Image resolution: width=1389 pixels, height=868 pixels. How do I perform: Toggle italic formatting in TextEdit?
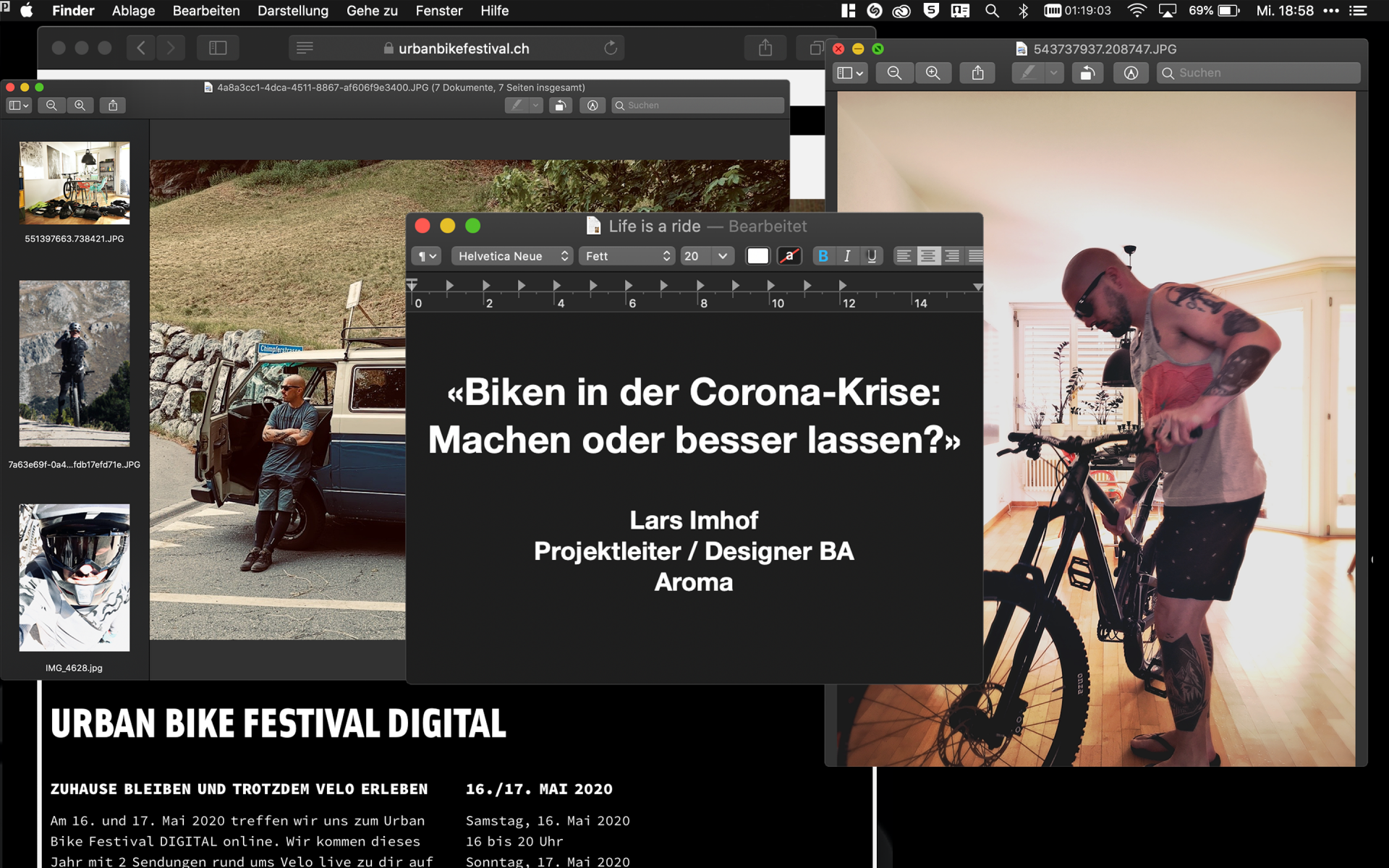(847, 256)
